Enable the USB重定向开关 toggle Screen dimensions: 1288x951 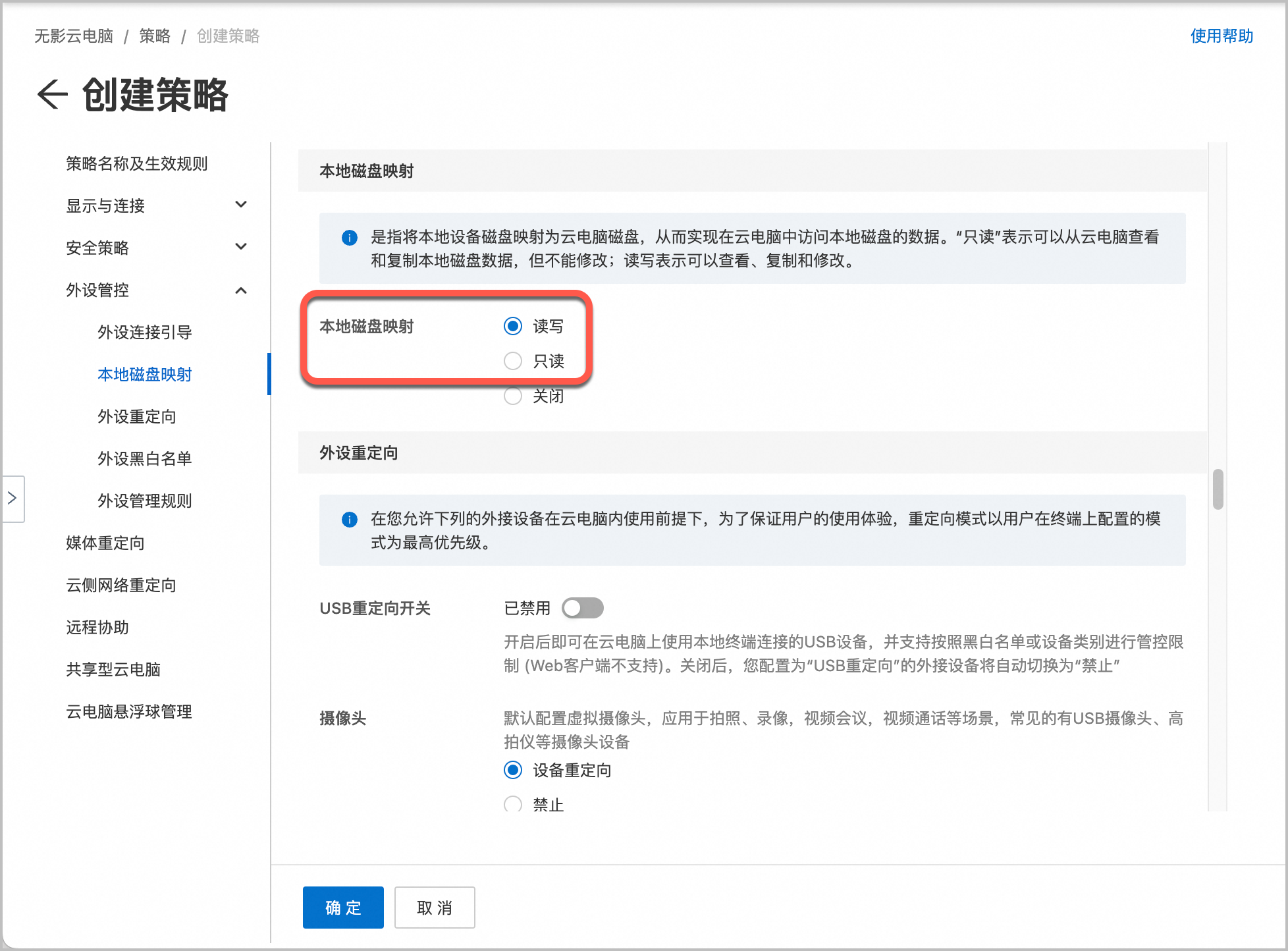pyautogui.click(x=582, y=607)
